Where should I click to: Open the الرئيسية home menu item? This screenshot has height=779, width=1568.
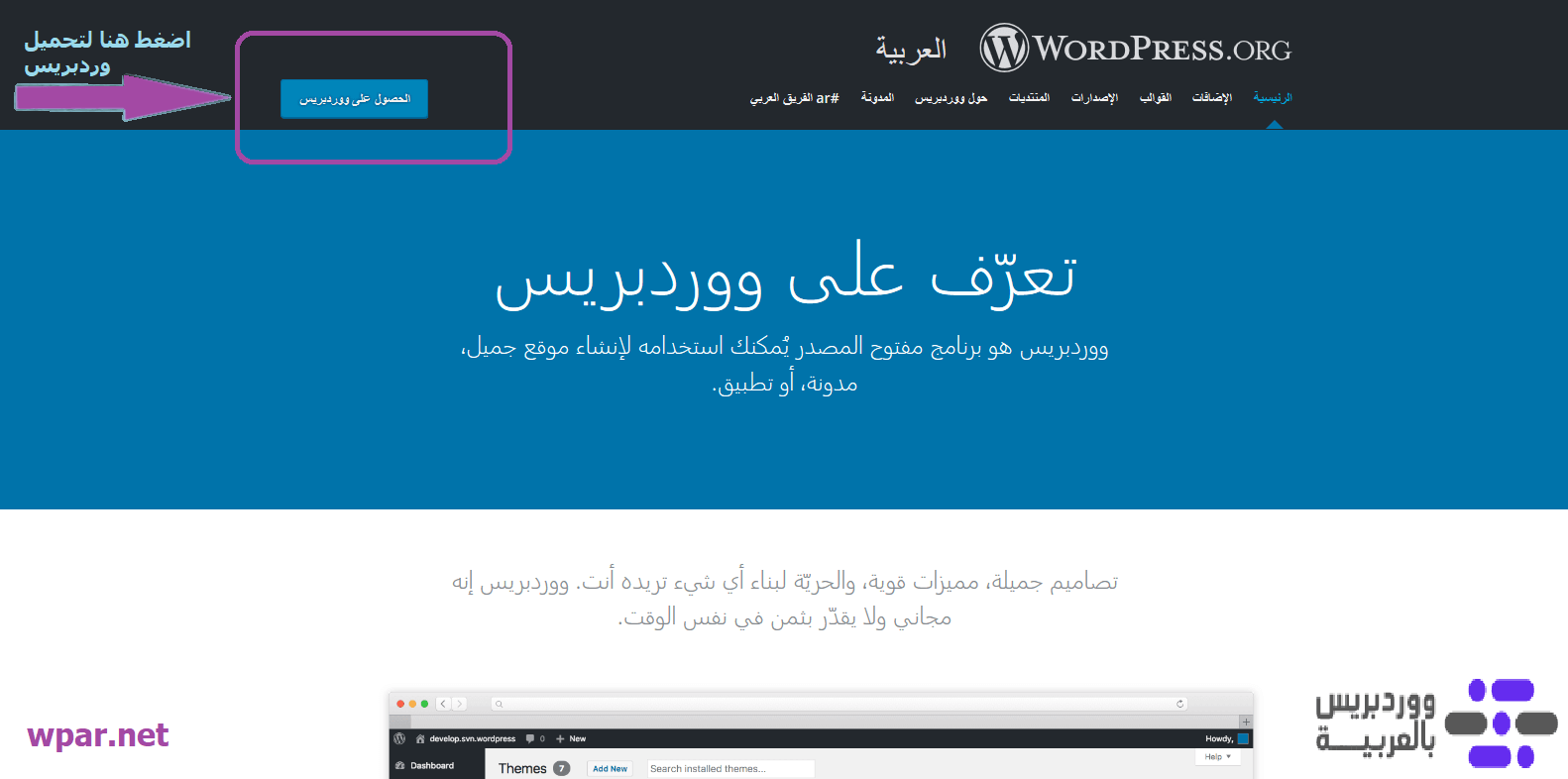click(1273, 97)
